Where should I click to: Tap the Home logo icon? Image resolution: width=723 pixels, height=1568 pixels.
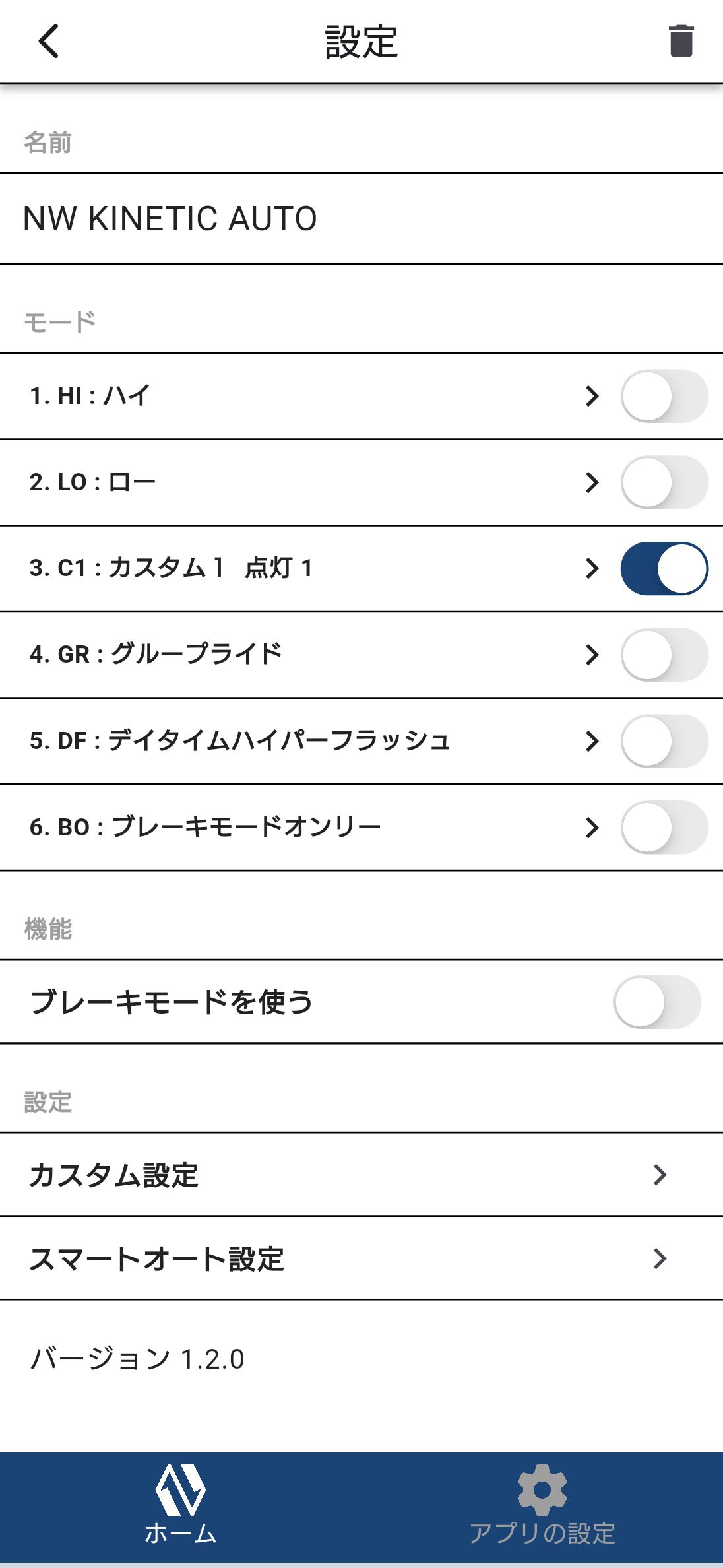point(180,1489)
